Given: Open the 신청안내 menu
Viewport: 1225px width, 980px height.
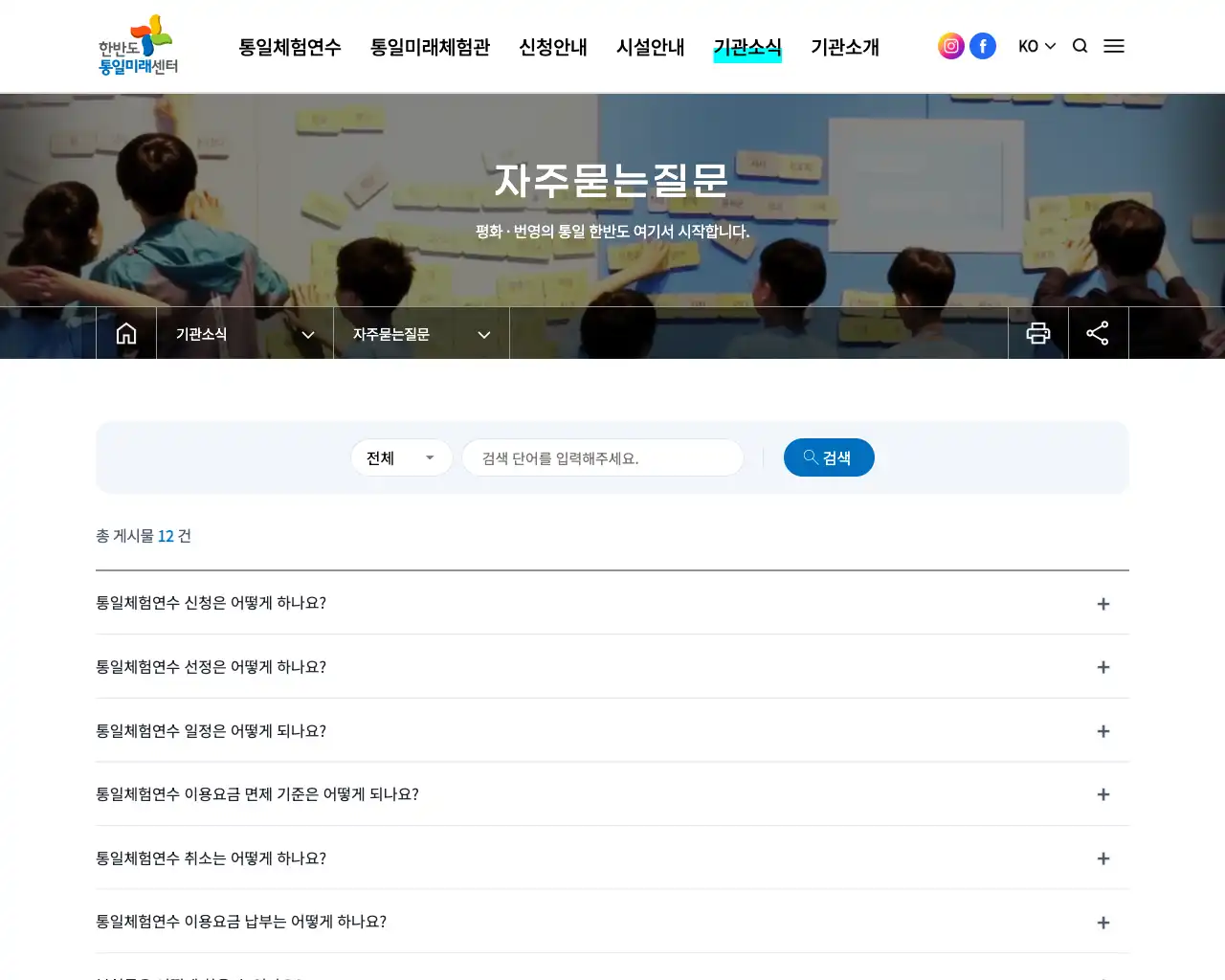Looking at the screenshot, I should [x=552, y=46].
